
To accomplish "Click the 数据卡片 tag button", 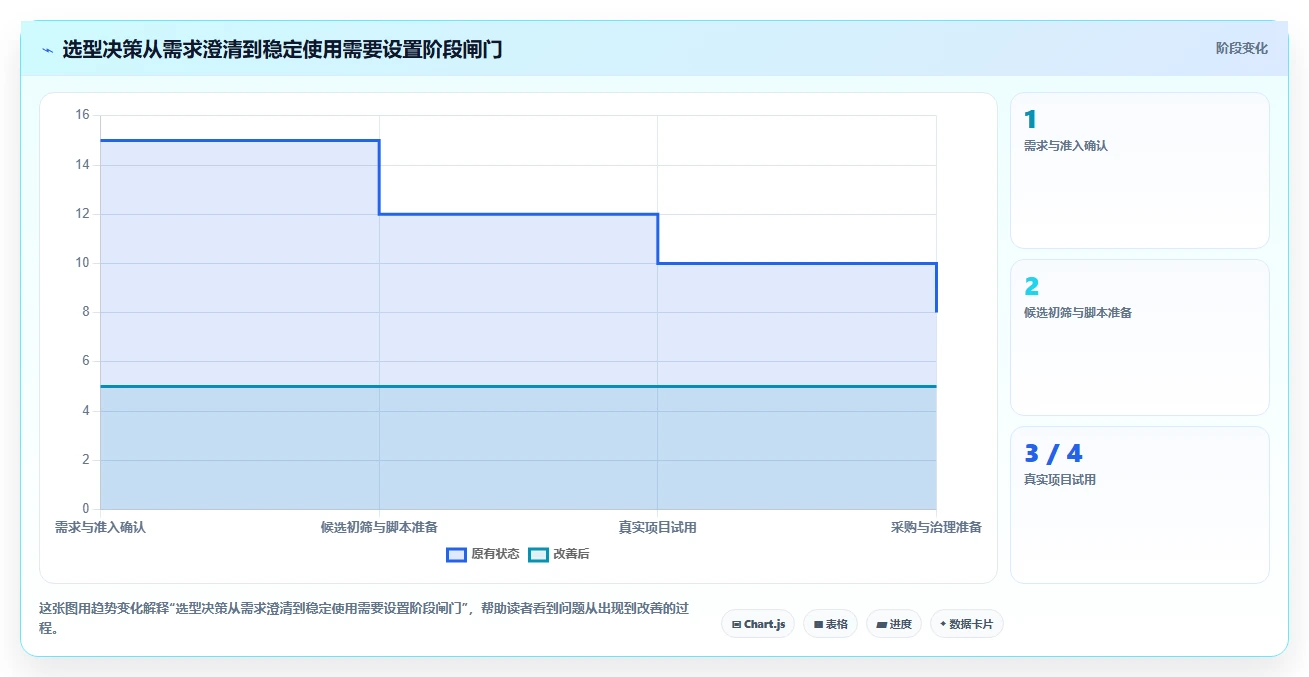I will [x=966, y=624].
